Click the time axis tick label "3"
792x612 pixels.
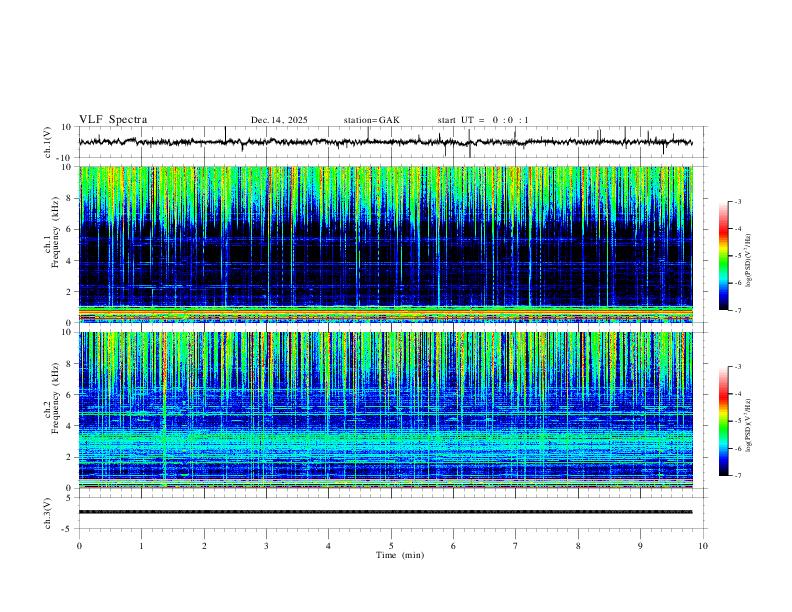[266, 546]
